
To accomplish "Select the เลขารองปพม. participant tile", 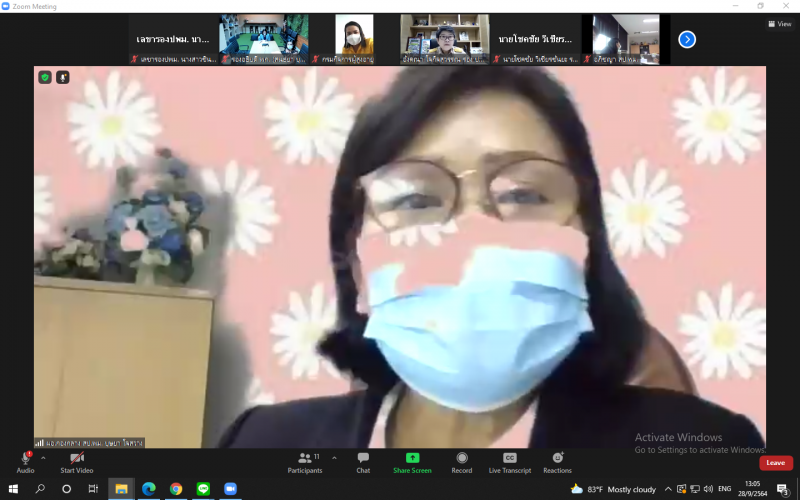I will 173,39.
